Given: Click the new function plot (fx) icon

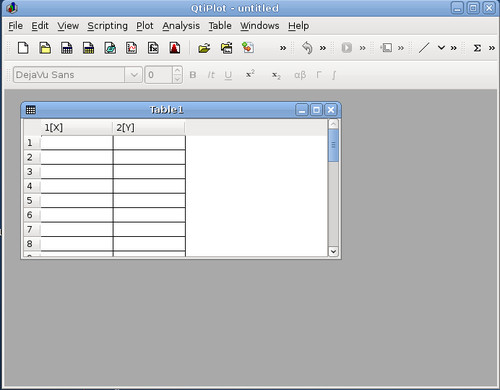Looking at the screenshot, I should pyautogui.click(x=153, y=48).
